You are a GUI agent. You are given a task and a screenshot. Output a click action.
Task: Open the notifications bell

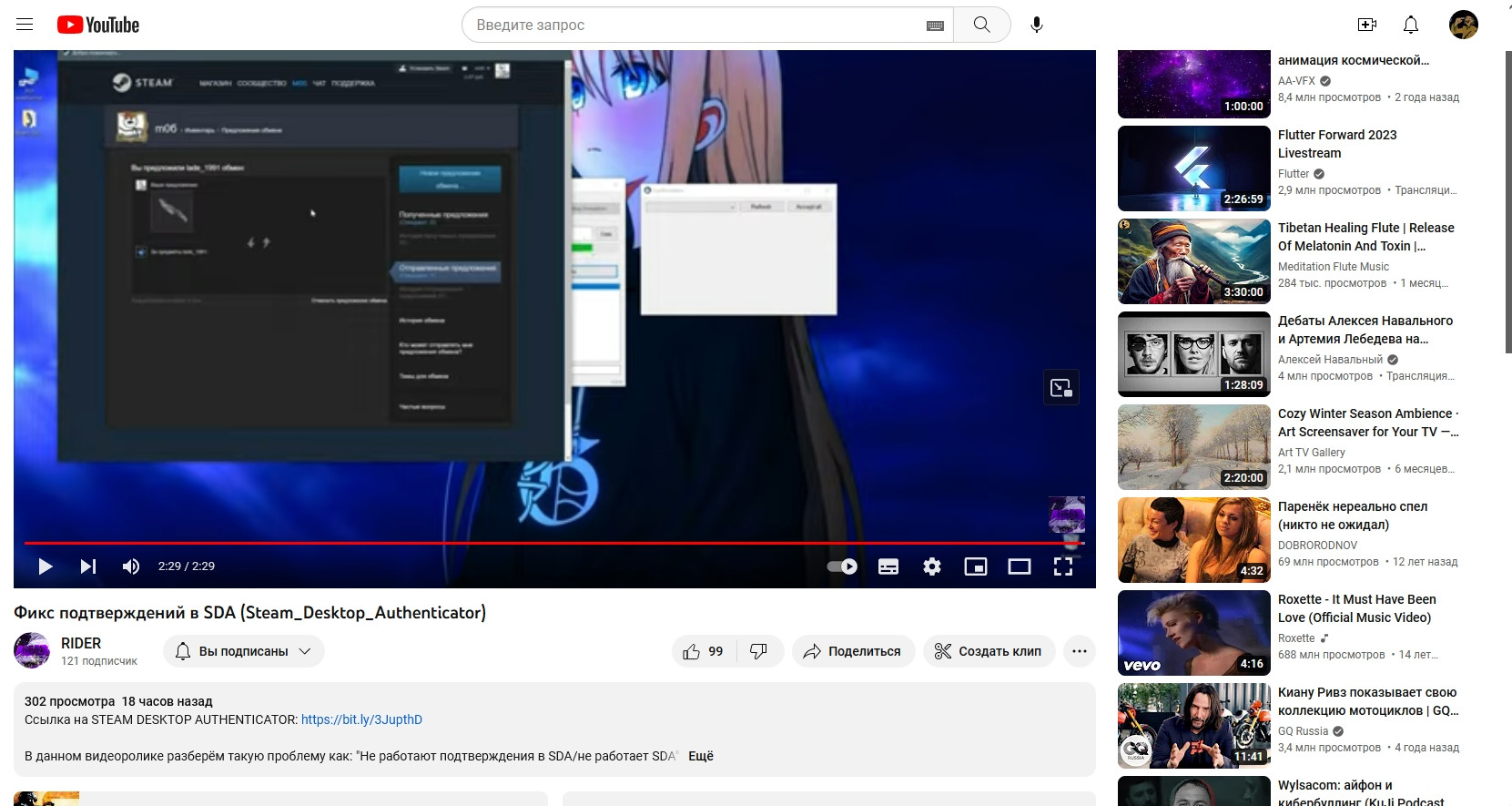click(1411, 25)
